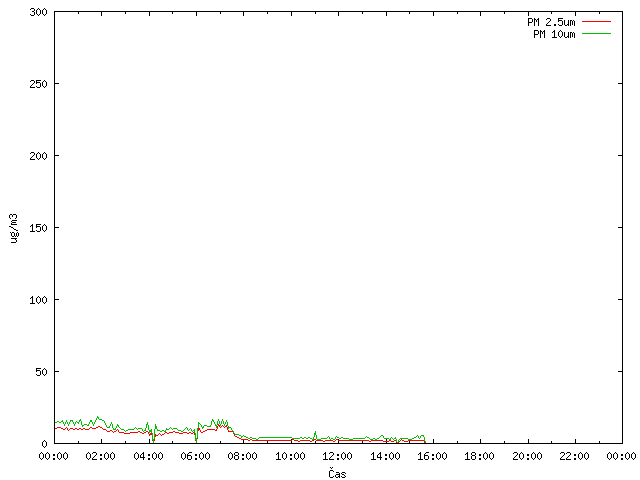Click the y-axis value 150
640x480 pixels.
tap(38, 228)
